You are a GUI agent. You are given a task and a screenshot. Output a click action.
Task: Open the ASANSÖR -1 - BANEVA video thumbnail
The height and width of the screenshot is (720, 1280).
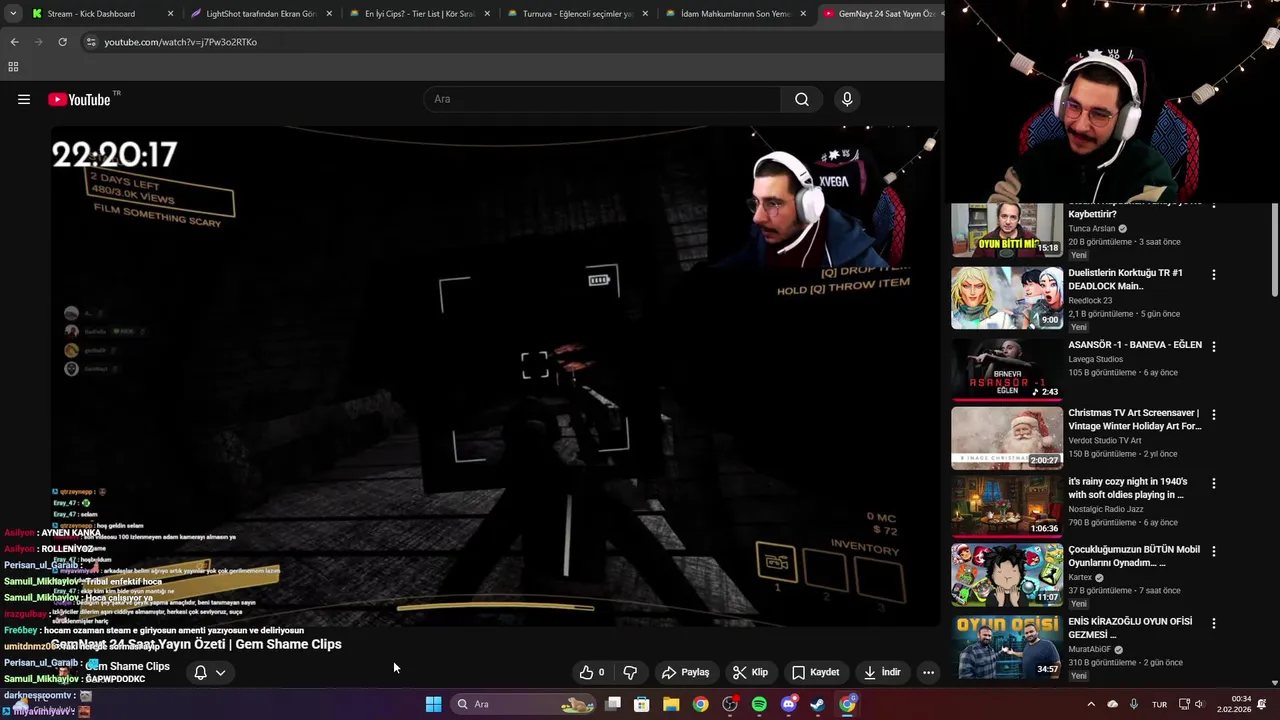coord(1007,369)
